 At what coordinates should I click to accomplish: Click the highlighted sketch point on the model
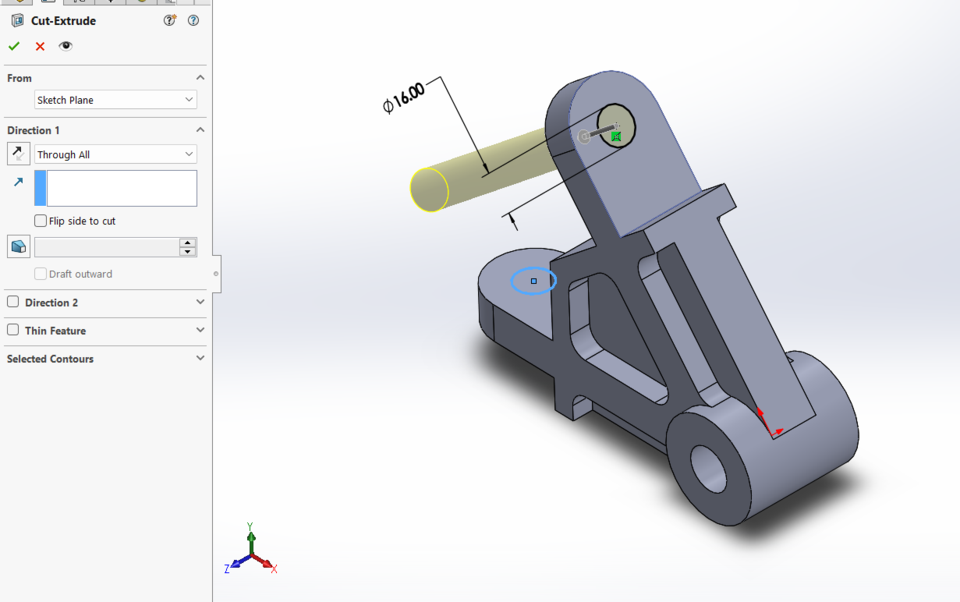[533, 281]
